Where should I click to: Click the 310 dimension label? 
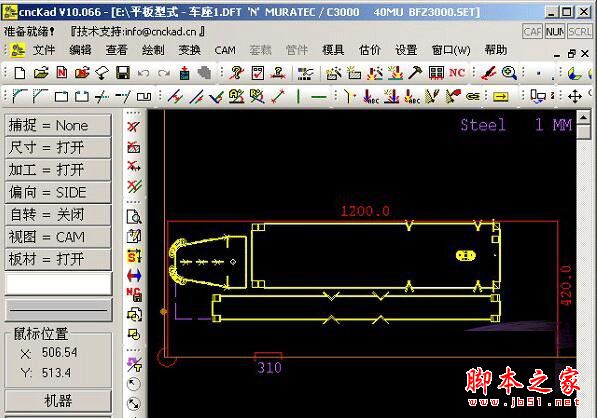[270, 368]
